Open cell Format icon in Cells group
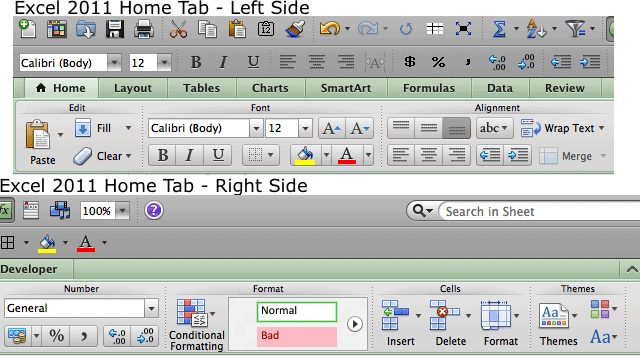The image size is (640, 360). (x=496, y=315)
